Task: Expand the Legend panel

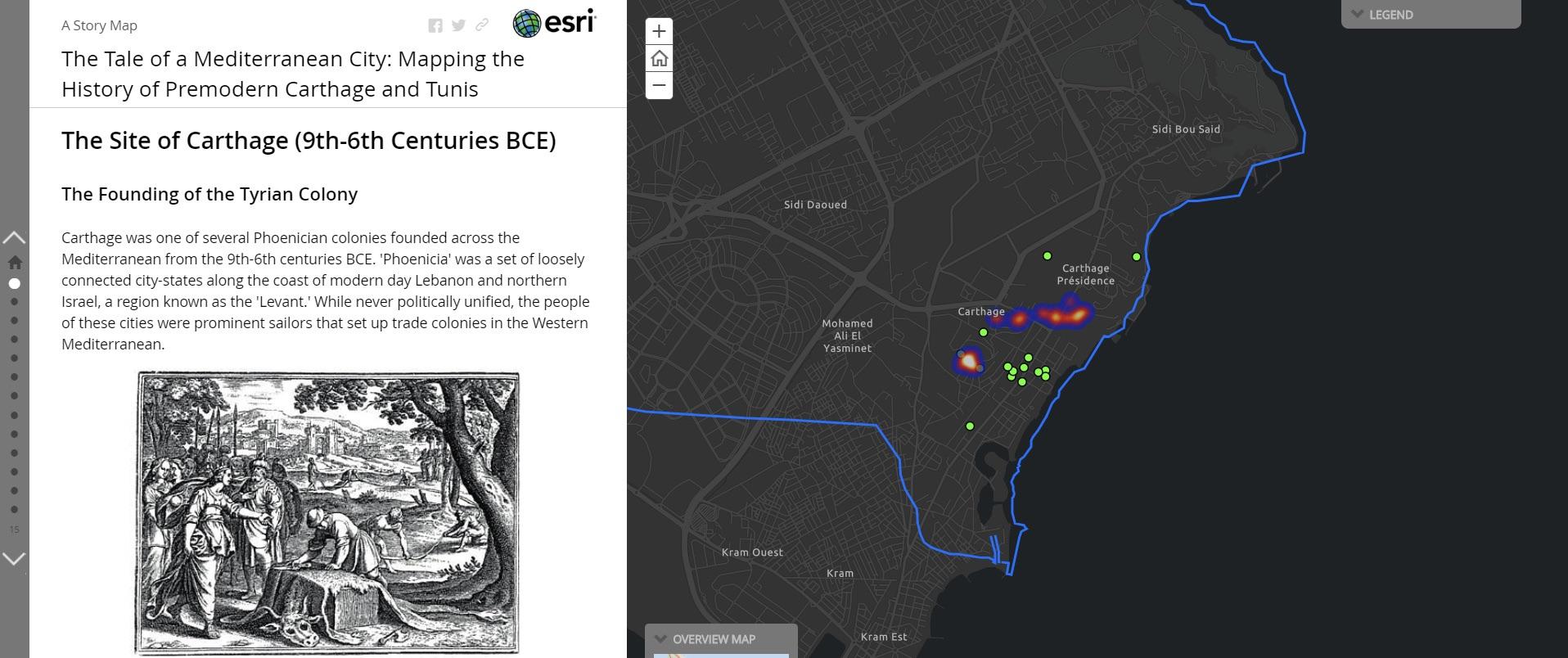Action: (x=1430, y=15)
